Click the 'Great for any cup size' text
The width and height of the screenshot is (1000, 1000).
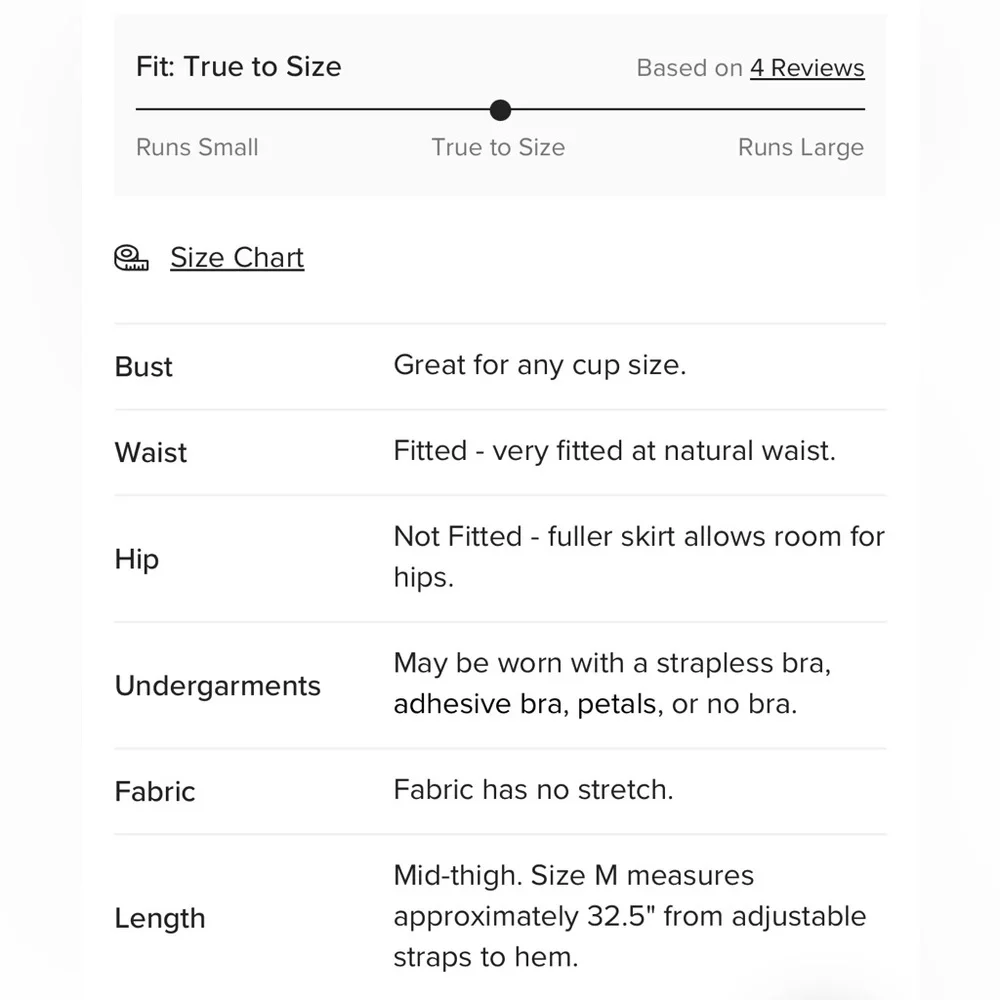click(x=540, y=365)
